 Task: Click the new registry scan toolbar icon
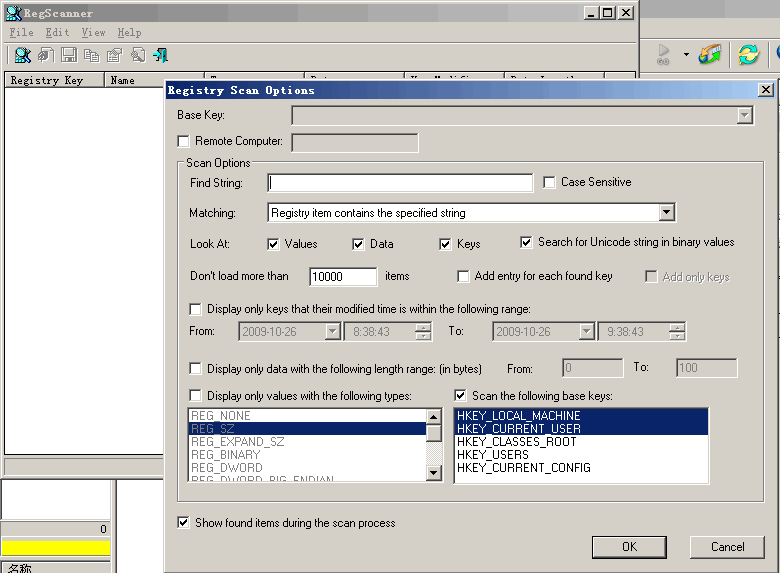coord(22,55)
